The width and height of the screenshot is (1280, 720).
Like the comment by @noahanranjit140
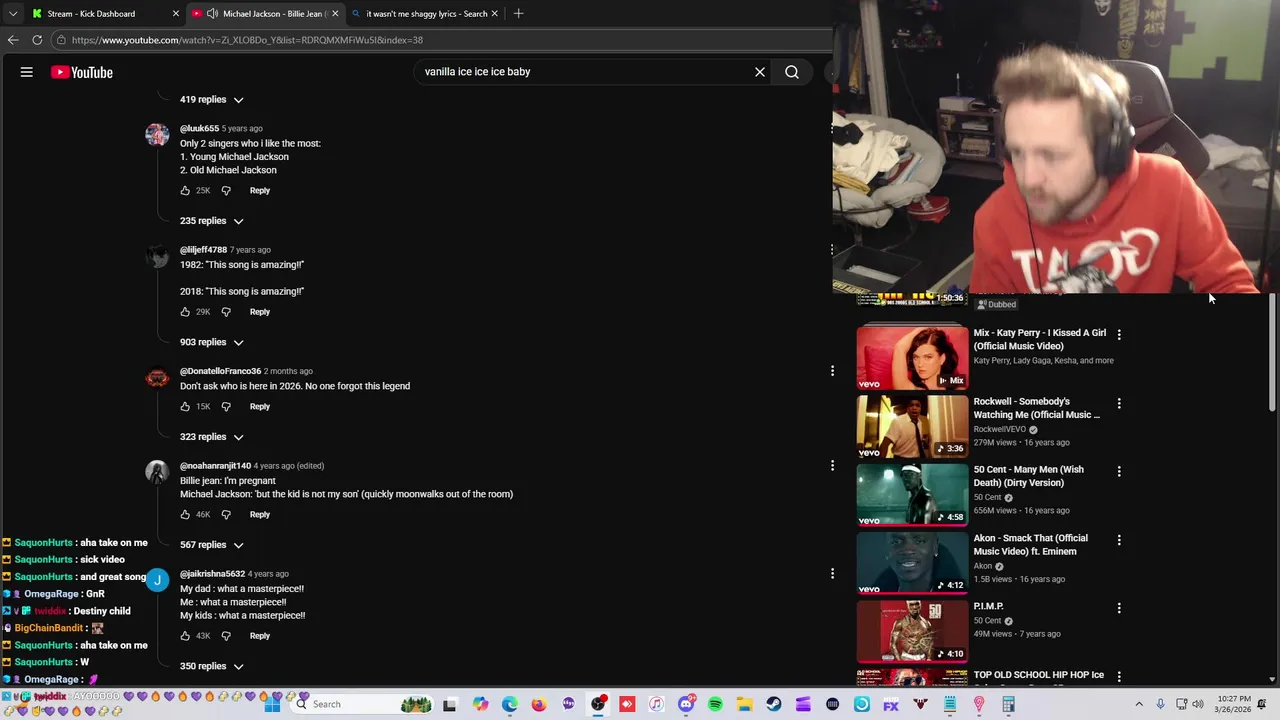pos(185,515)
